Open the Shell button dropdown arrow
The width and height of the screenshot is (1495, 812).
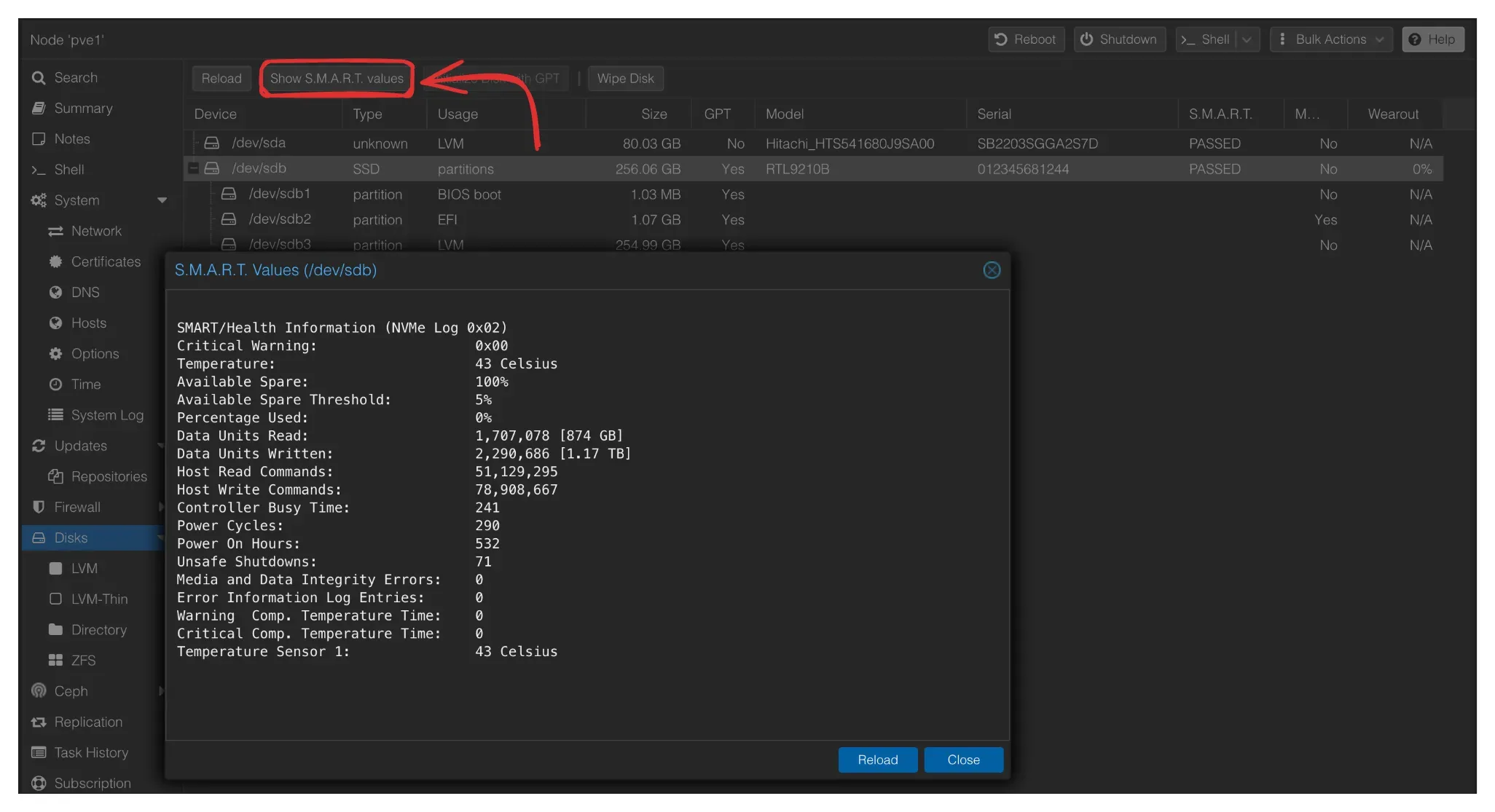[1247, 39]
